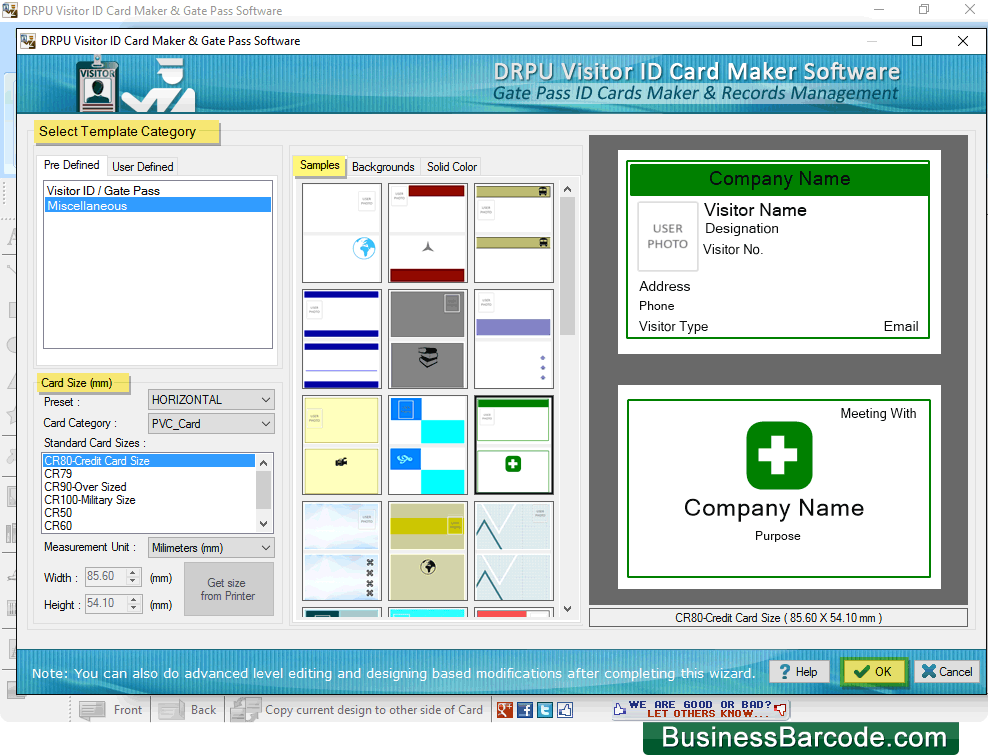Expand the Preset HORIZONTAL dropdown
The width and height of the screenshot is (988, 755).
211,400
